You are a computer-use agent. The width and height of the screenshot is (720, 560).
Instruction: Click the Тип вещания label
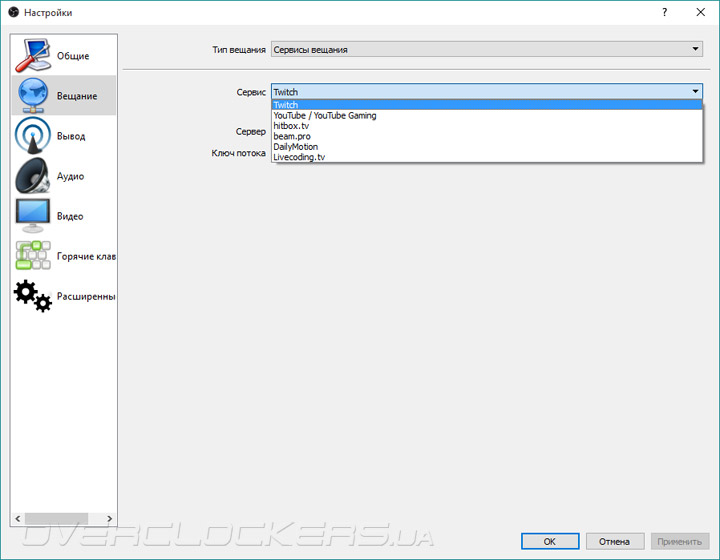239,50
